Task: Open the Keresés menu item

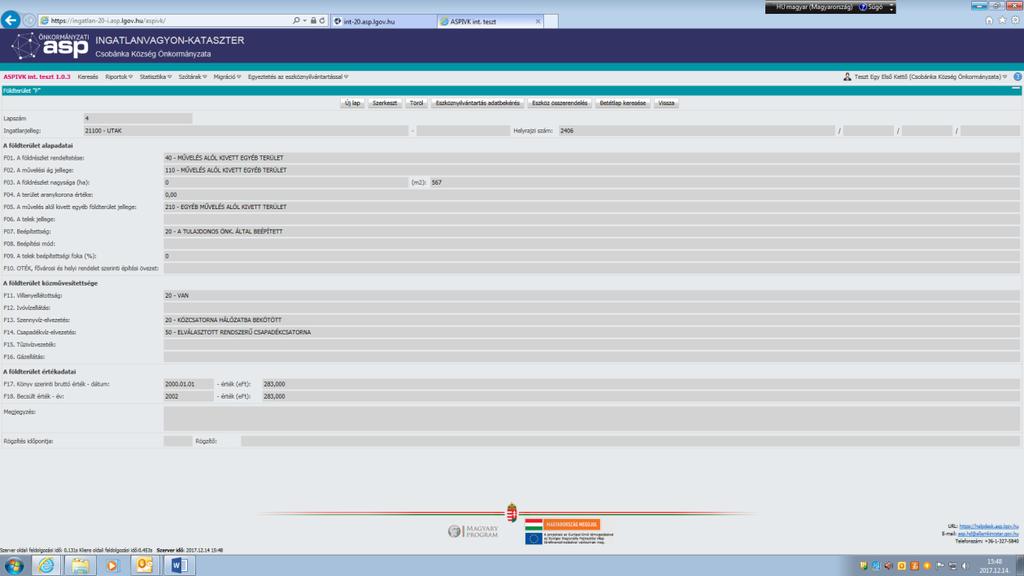Action: click(x=88, y=76)
